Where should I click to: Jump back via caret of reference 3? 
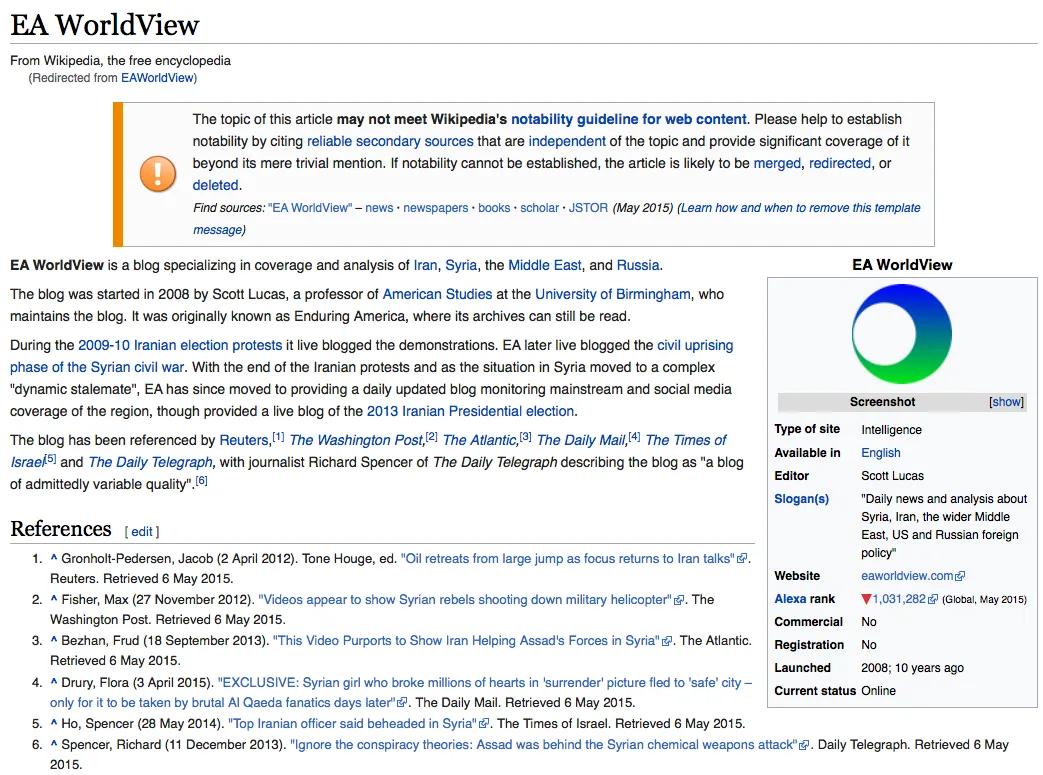click(x=54, y=640)
